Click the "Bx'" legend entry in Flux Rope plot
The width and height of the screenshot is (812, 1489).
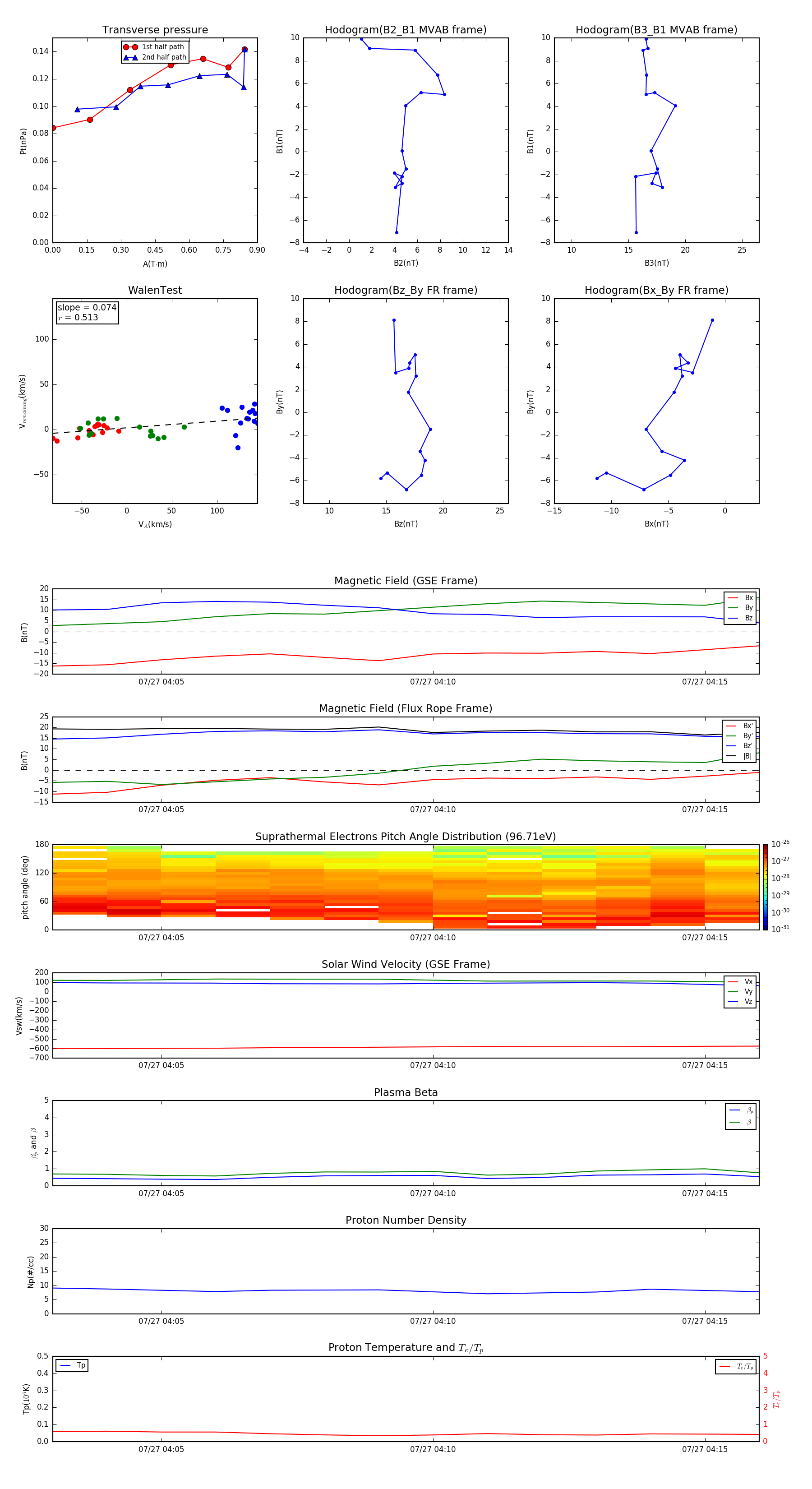[x=740, y=726]
